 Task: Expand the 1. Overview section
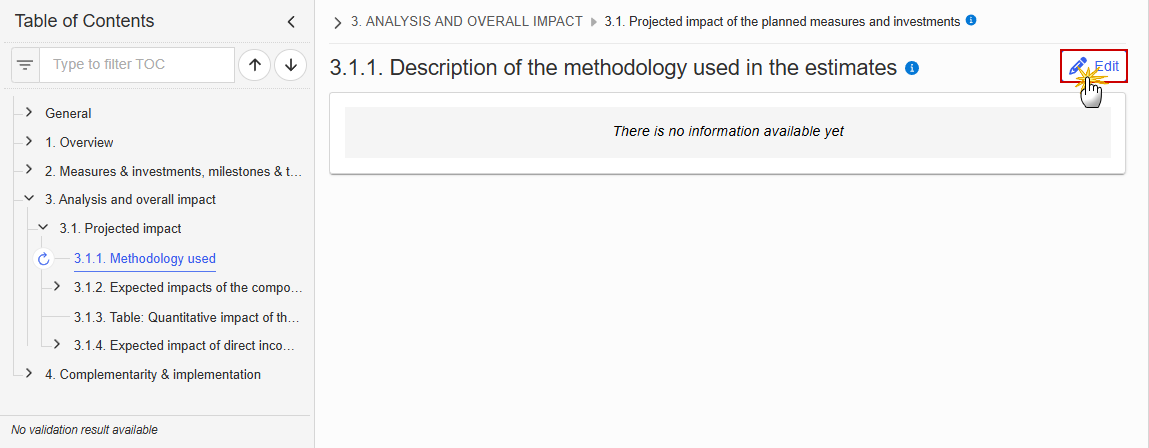tap(29, 141)
